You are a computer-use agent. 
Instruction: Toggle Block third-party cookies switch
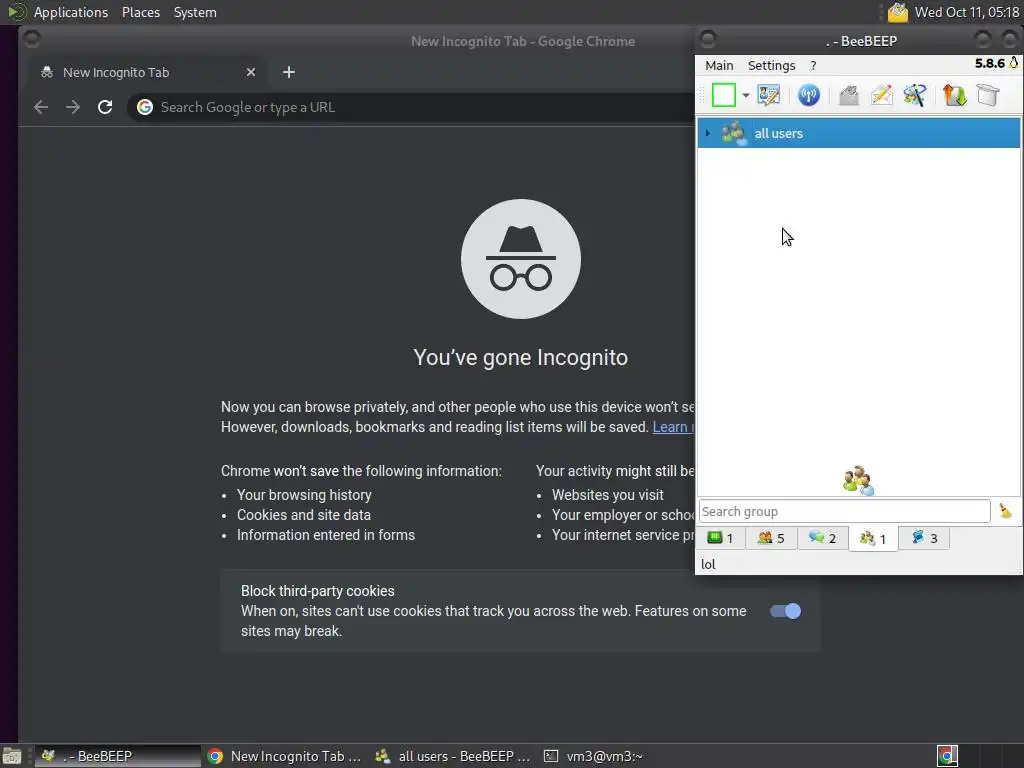(785, 611)
